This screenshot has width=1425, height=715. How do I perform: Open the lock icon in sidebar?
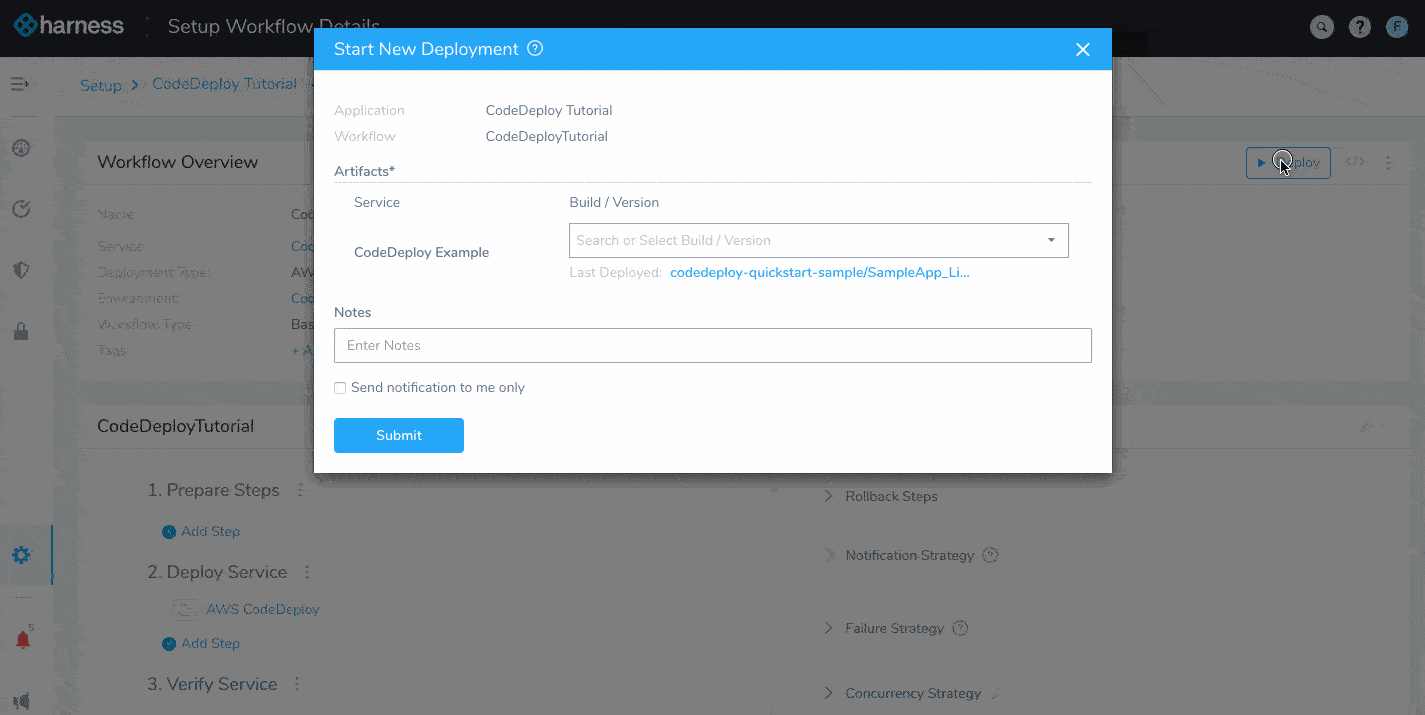click(21, 331)
